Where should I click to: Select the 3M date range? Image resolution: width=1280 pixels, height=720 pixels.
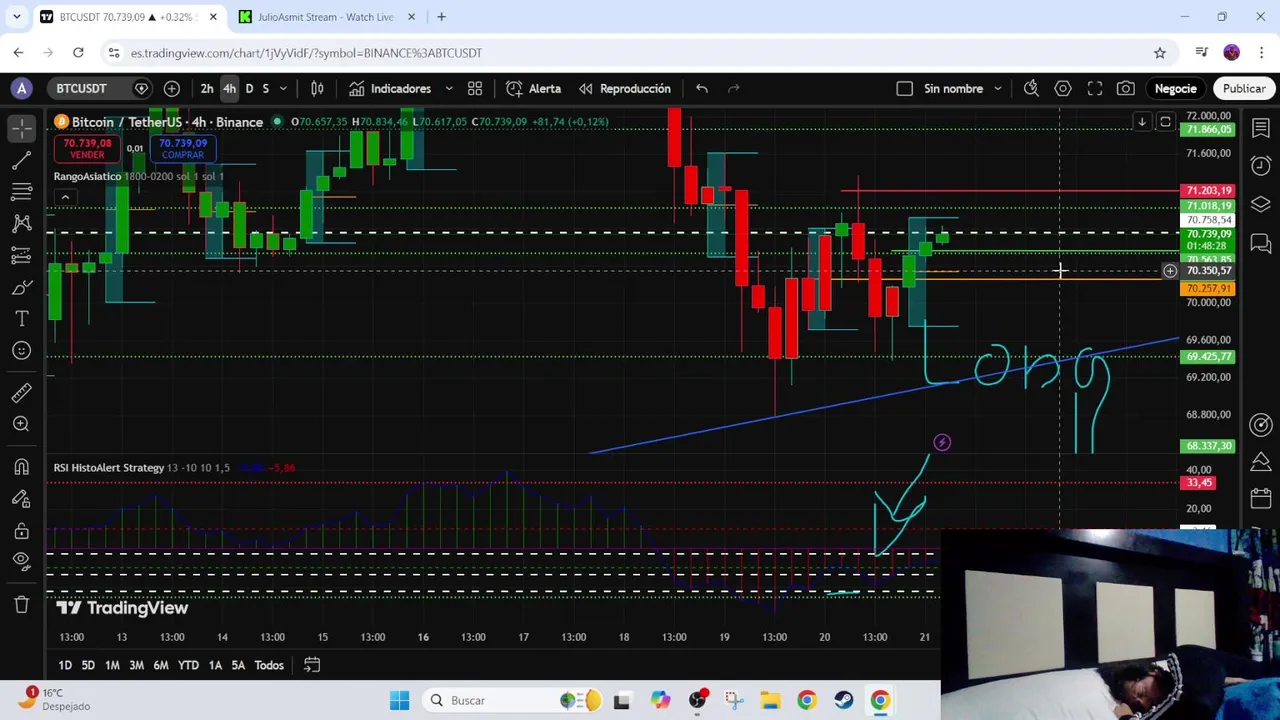[136, 665]
